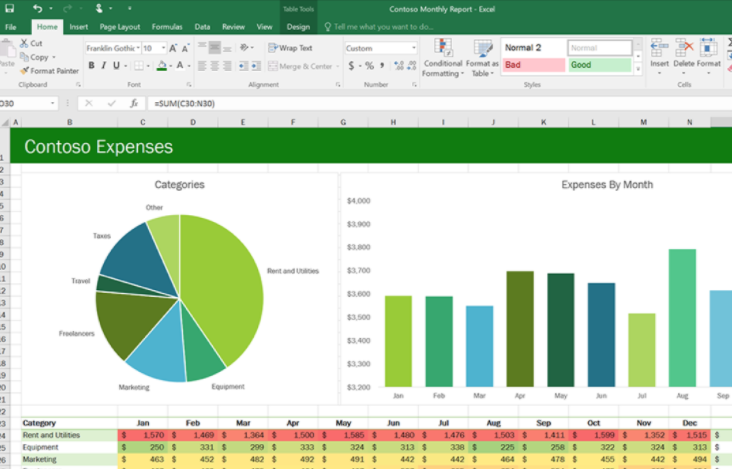Click the Increase Indent icon
Image resolution: width=732 pixels, height=469 pixels.
(x=256, y=66)
